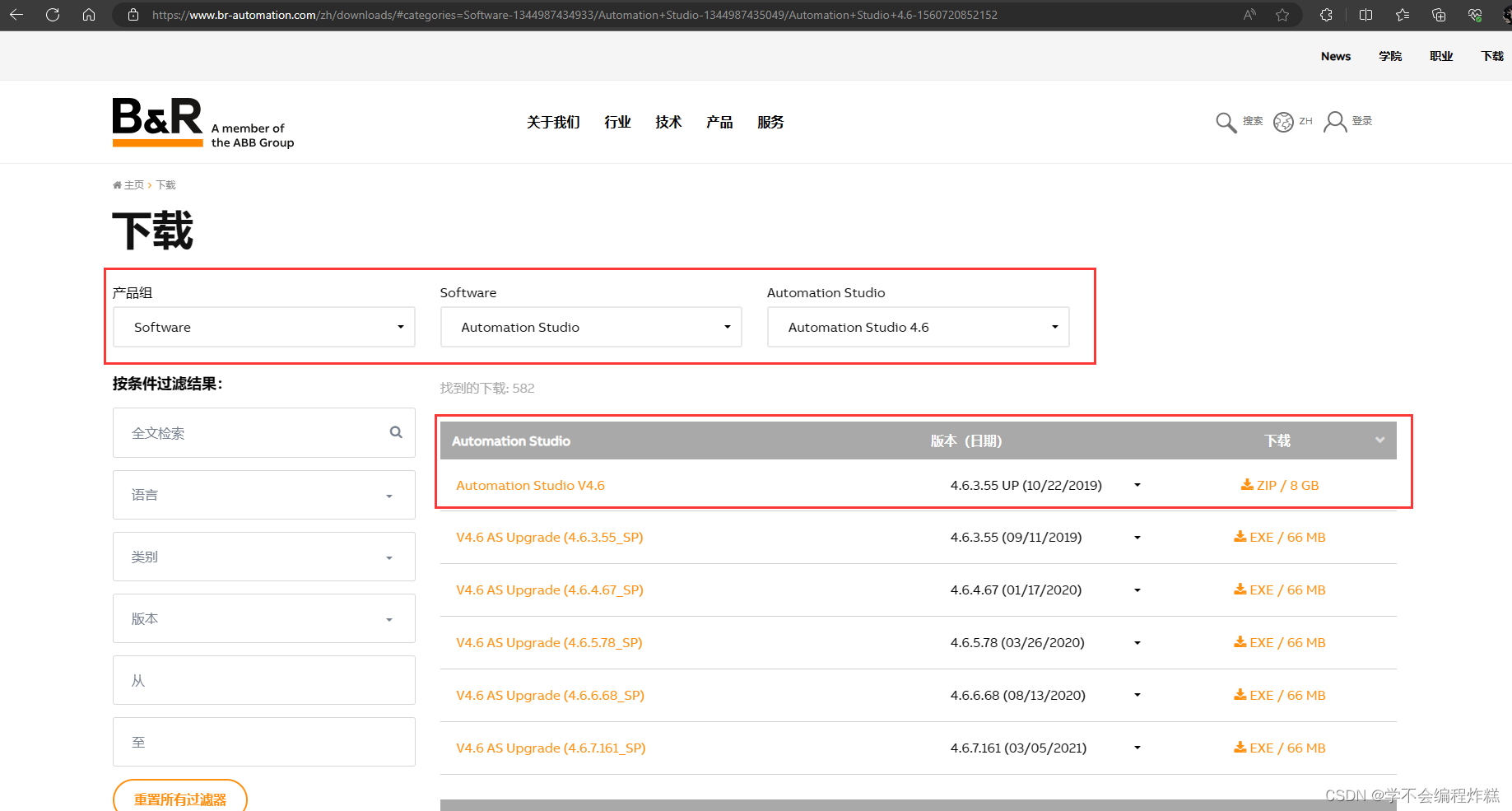Image resolution: width=1512 pixels, height=811 pixels.
Task: Open the favorites list icon
Action: point(1403,15)
